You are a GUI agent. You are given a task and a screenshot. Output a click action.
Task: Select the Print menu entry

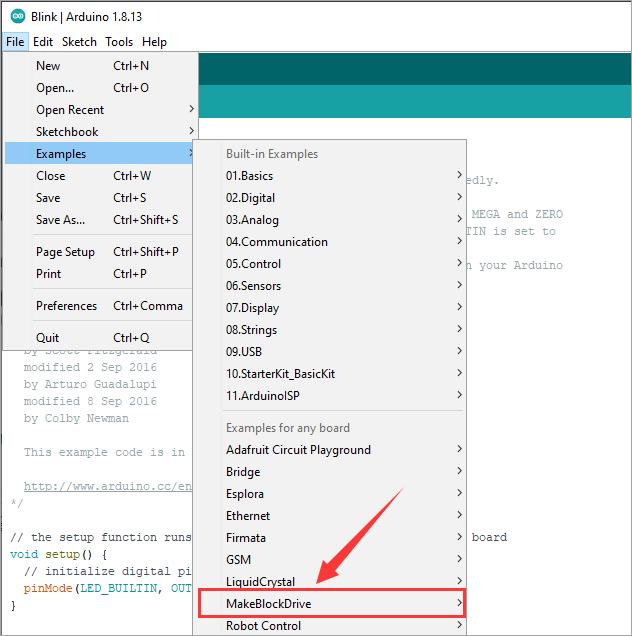coord(48,274)
